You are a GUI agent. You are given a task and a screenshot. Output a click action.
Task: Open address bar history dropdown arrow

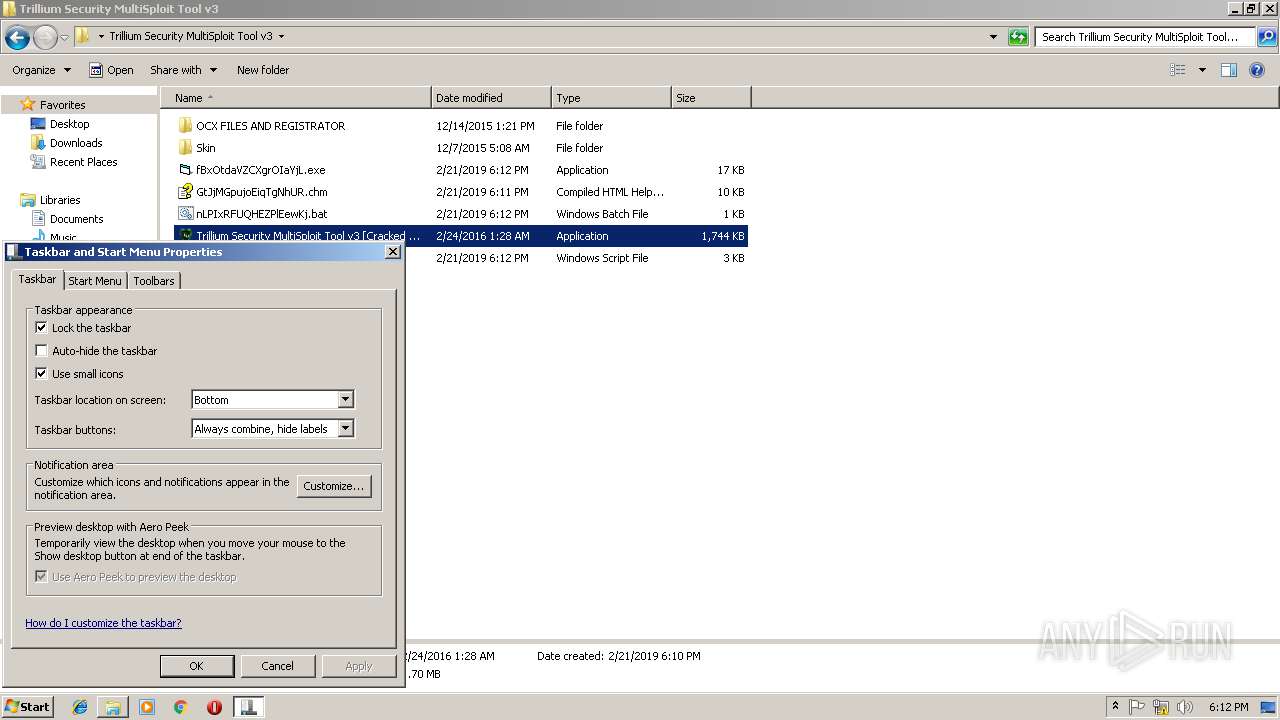coord(993,37)
